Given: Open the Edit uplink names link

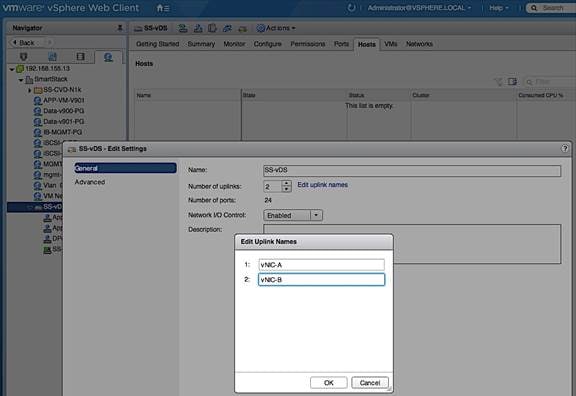Looking at the screenshot, I should 322,185.
